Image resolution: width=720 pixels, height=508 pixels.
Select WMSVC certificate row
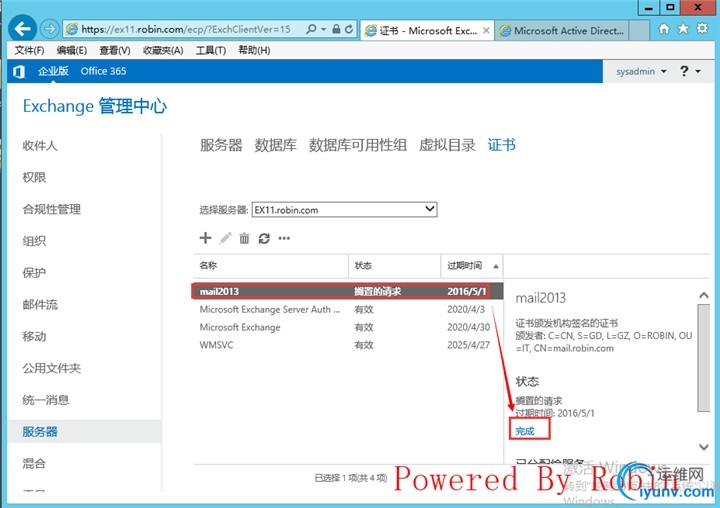(347, 345)
